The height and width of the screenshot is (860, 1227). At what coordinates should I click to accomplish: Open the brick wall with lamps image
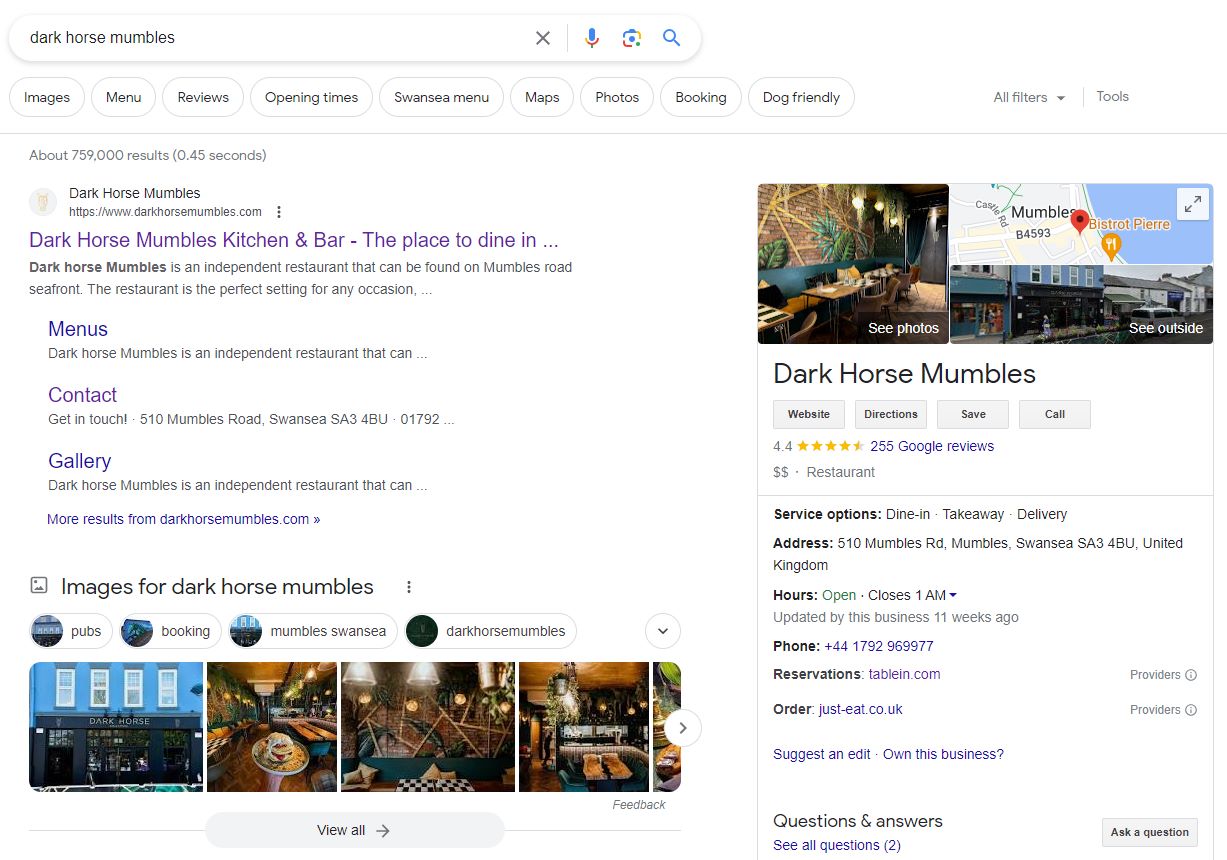coord(428,727)
